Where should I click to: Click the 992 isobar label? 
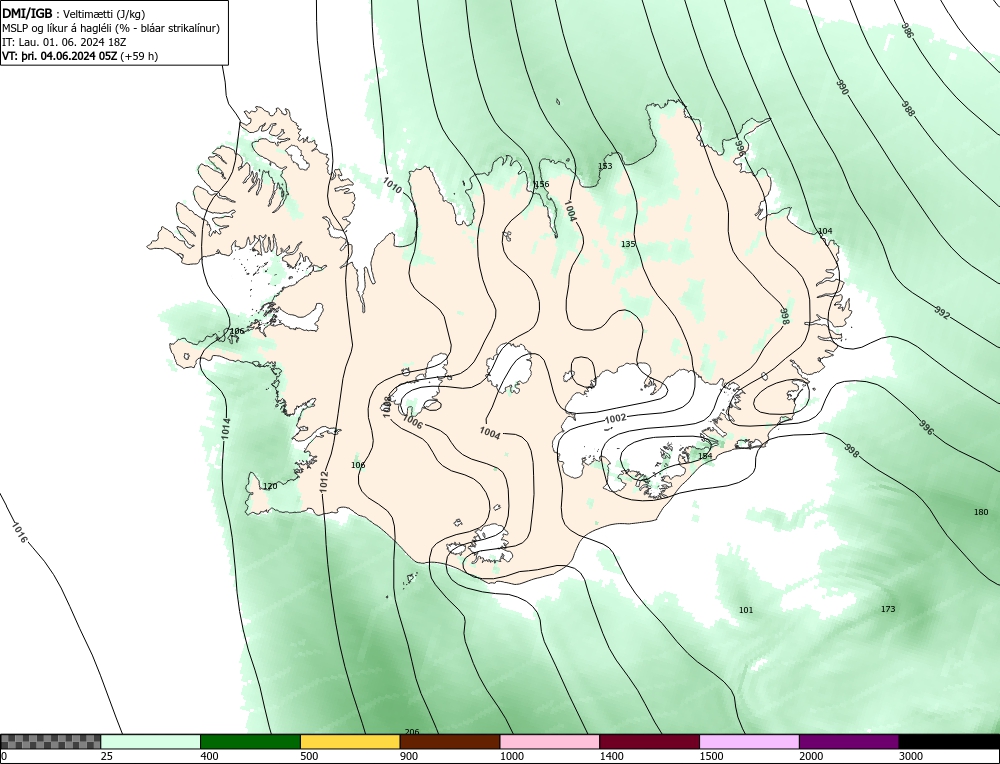click(942, 312)
